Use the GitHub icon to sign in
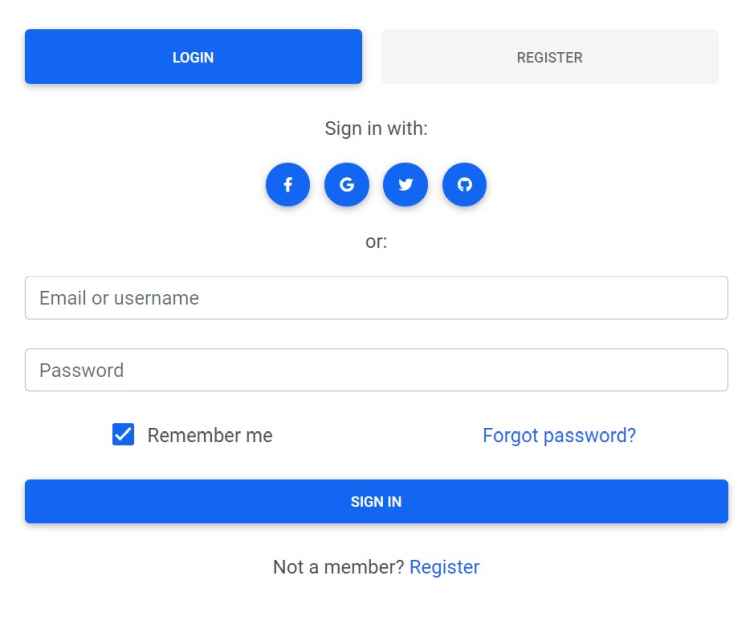The image size is (750, 627). click(464, 185)
